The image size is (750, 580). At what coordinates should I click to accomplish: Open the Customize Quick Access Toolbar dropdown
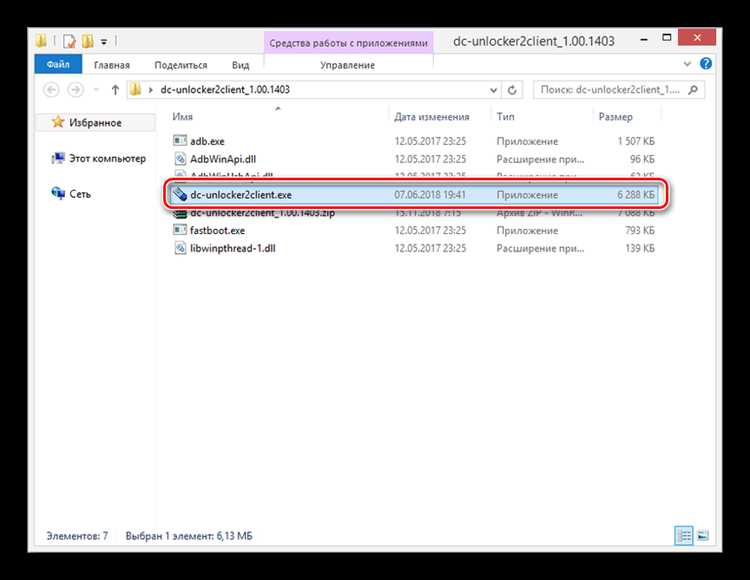pos(104,42)
